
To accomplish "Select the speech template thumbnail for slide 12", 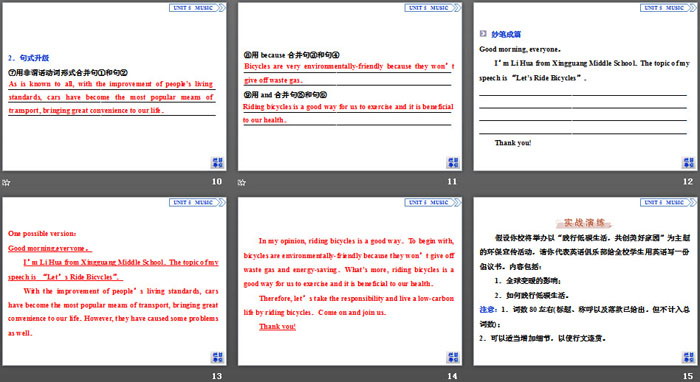I will click(586, 87).
